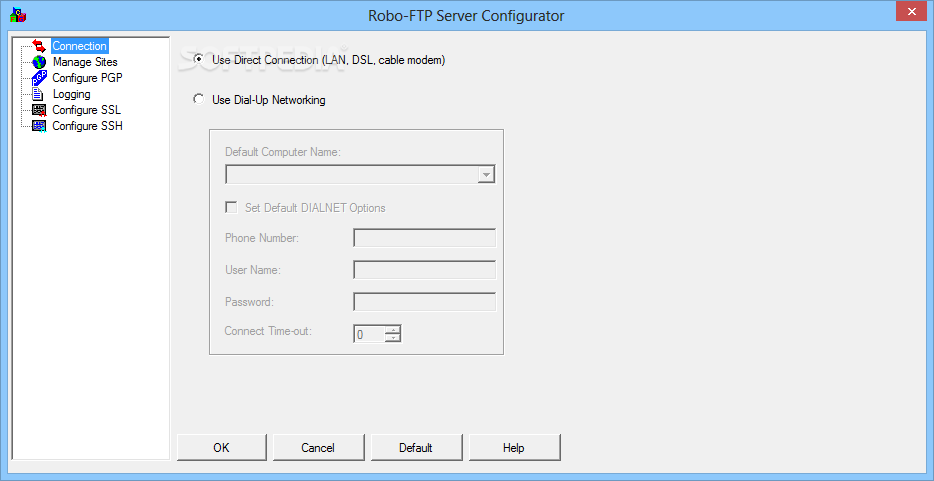Click the Configure PGP icon
Screen dimensions: 934x481
point(39,78)
